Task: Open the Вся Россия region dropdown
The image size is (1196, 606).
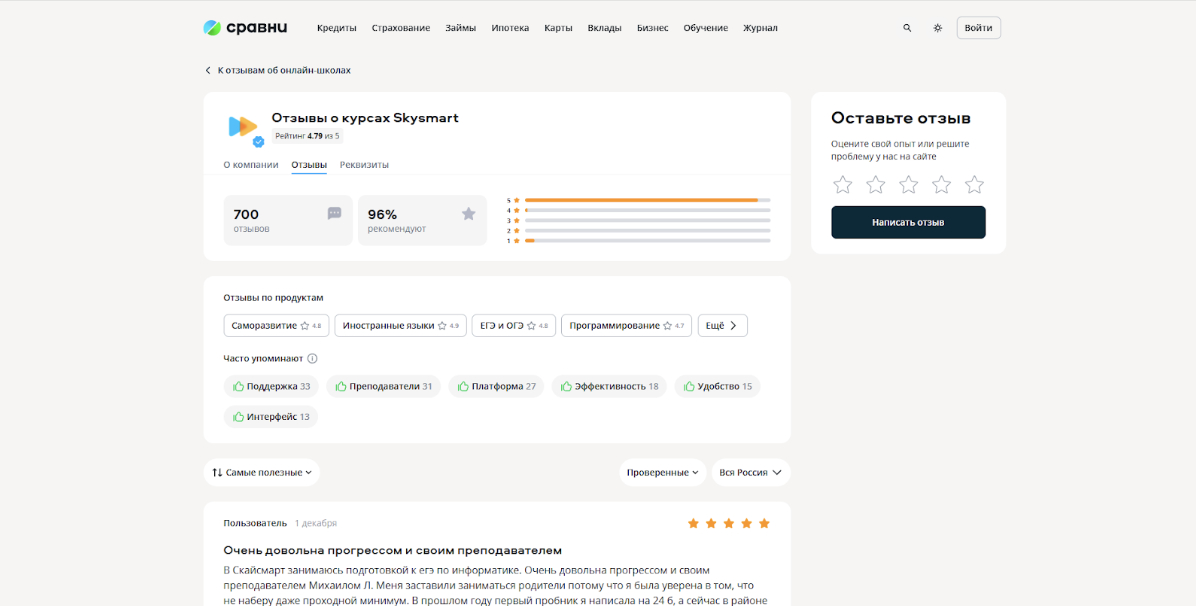Action: pyautogui.click(x=751, y=472)
